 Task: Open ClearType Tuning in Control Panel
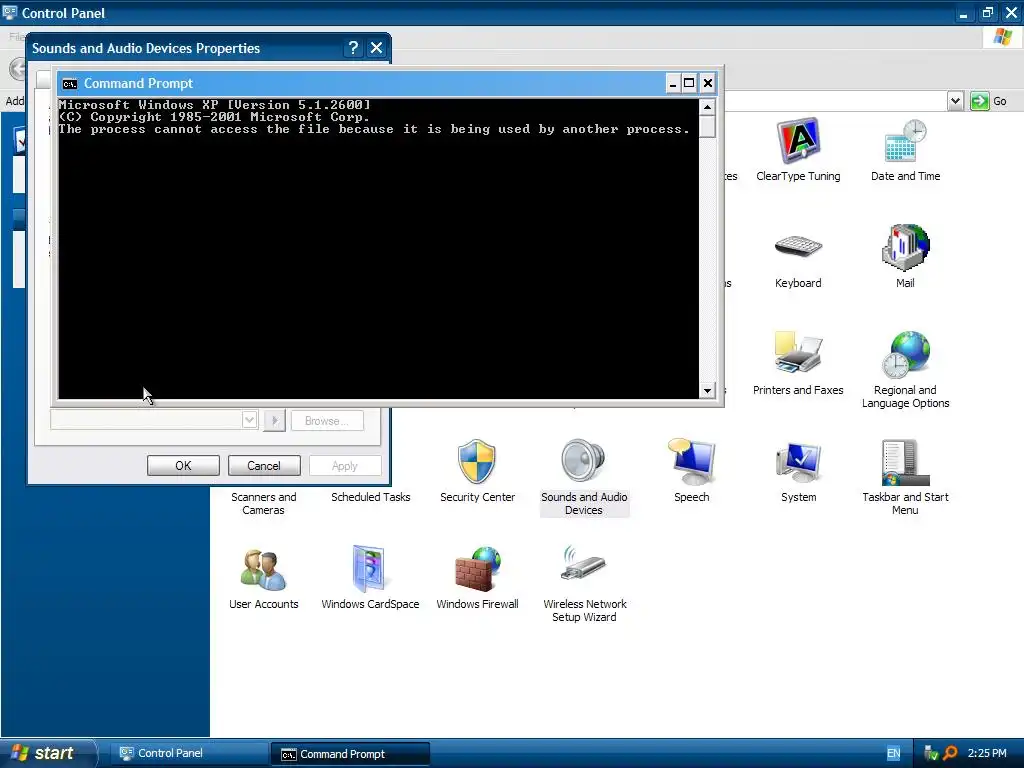tap(797, 151)
